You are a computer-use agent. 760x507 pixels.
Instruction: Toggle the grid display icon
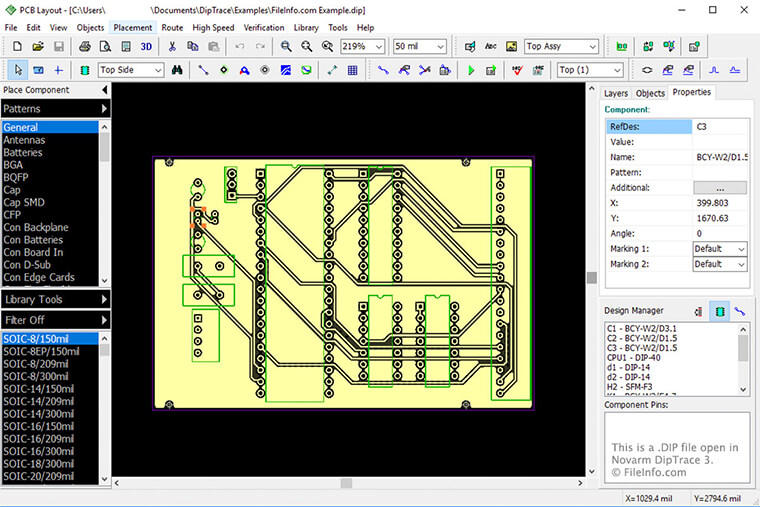tap(352, 70)
